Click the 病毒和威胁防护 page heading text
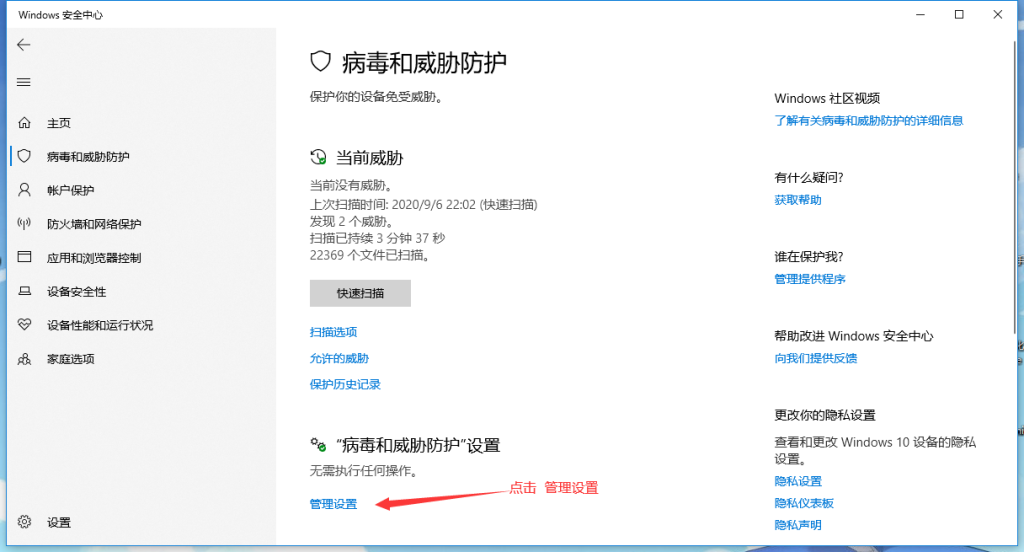The image size is (1024, 552). tap(424, 63)
